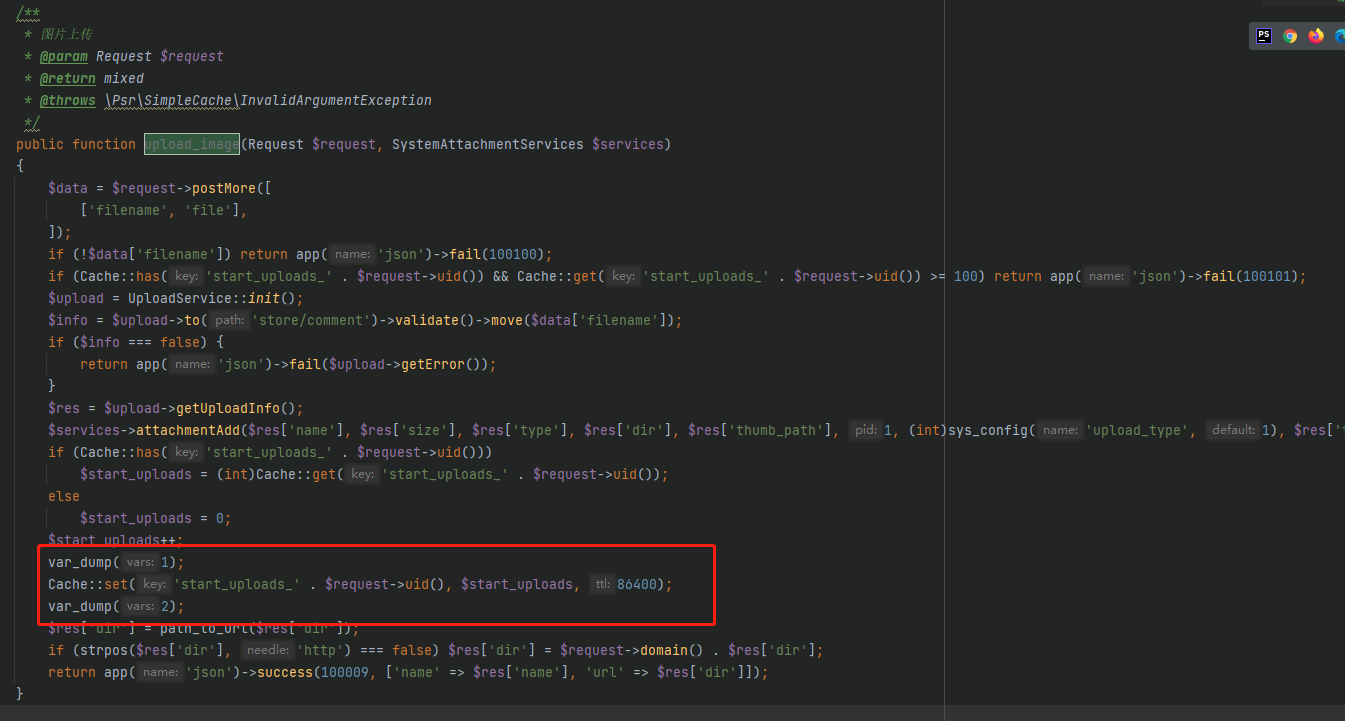The width and height of the screenshot is (1345, 721).
Task: Click the 图片上传 comment text
Action: click(67, 34)
